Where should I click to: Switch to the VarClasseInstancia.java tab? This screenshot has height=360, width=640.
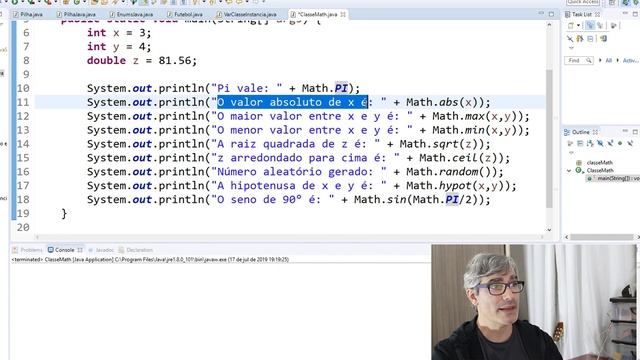click(x=247, y=14)
